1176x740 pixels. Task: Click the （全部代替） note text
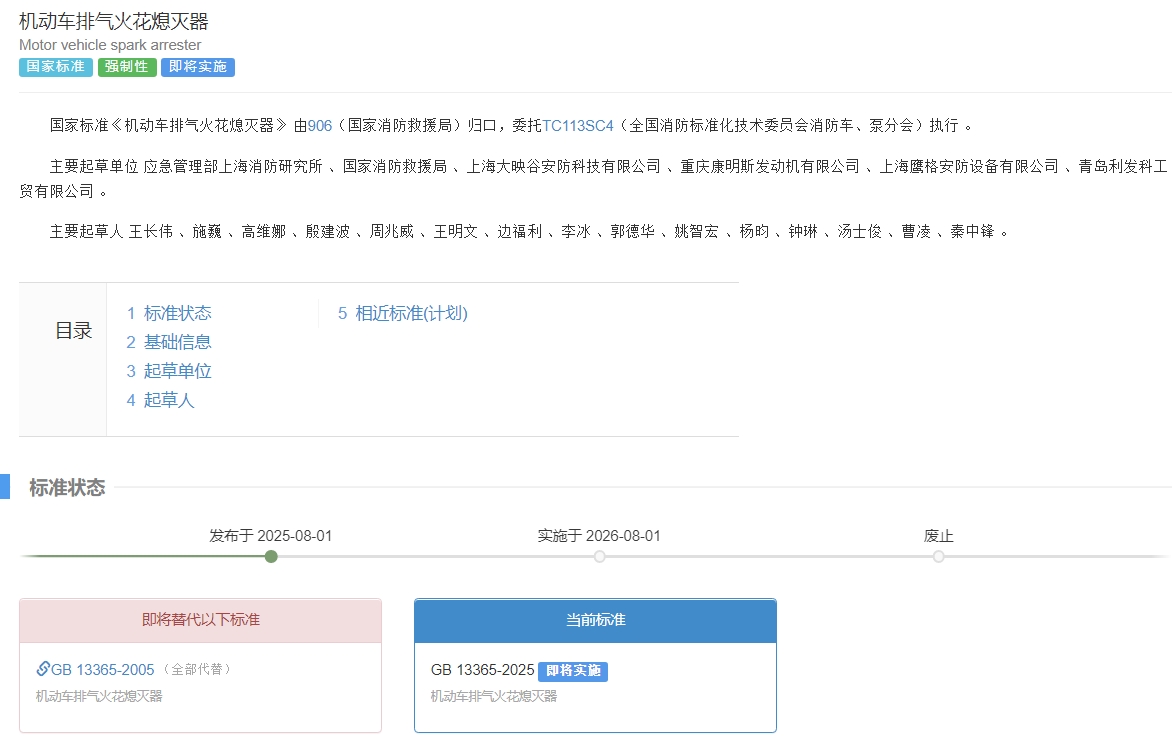(196, 670)
